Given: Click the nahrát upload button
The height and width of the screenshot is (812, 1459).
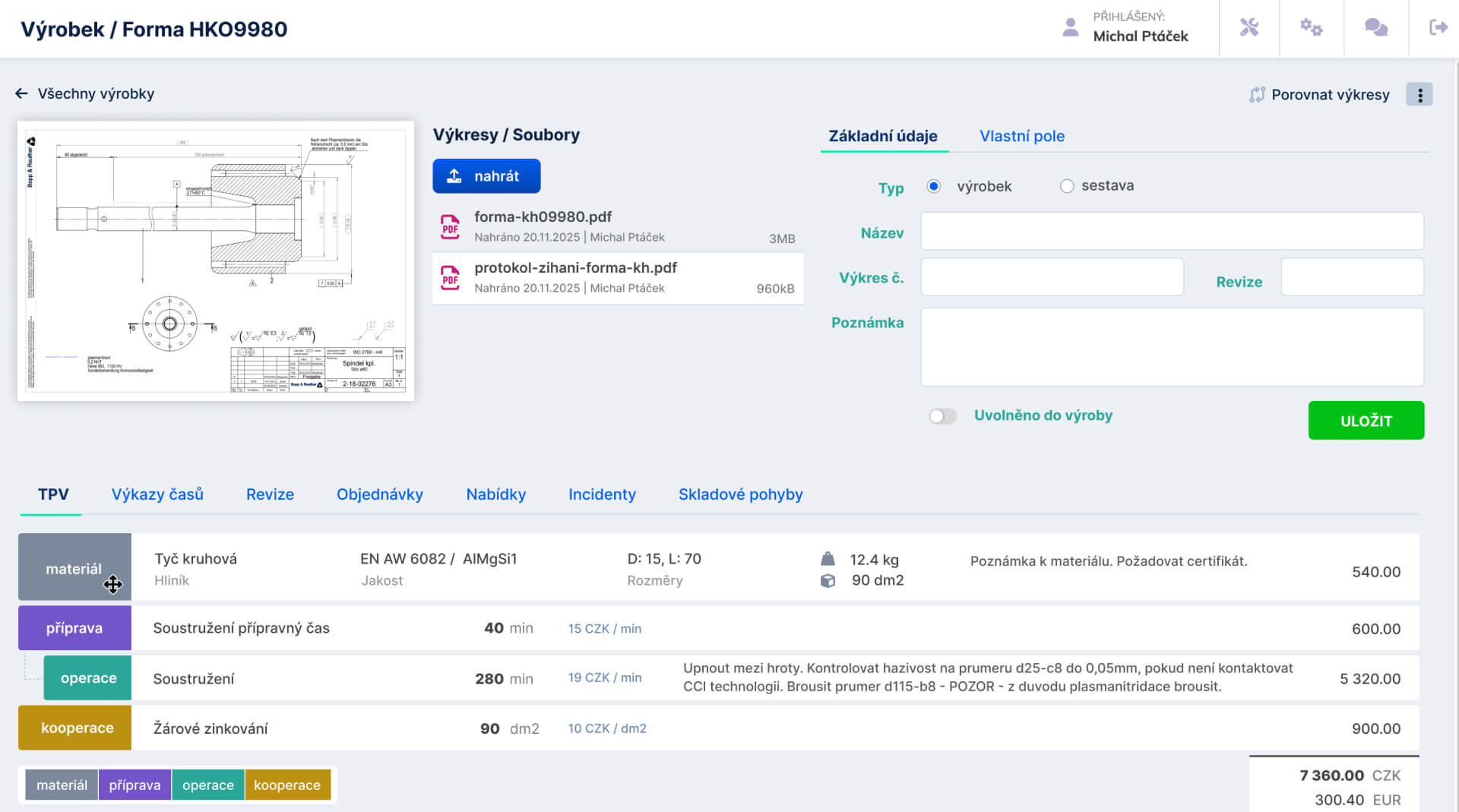Looking at the screenshot, I should [486, 176].
